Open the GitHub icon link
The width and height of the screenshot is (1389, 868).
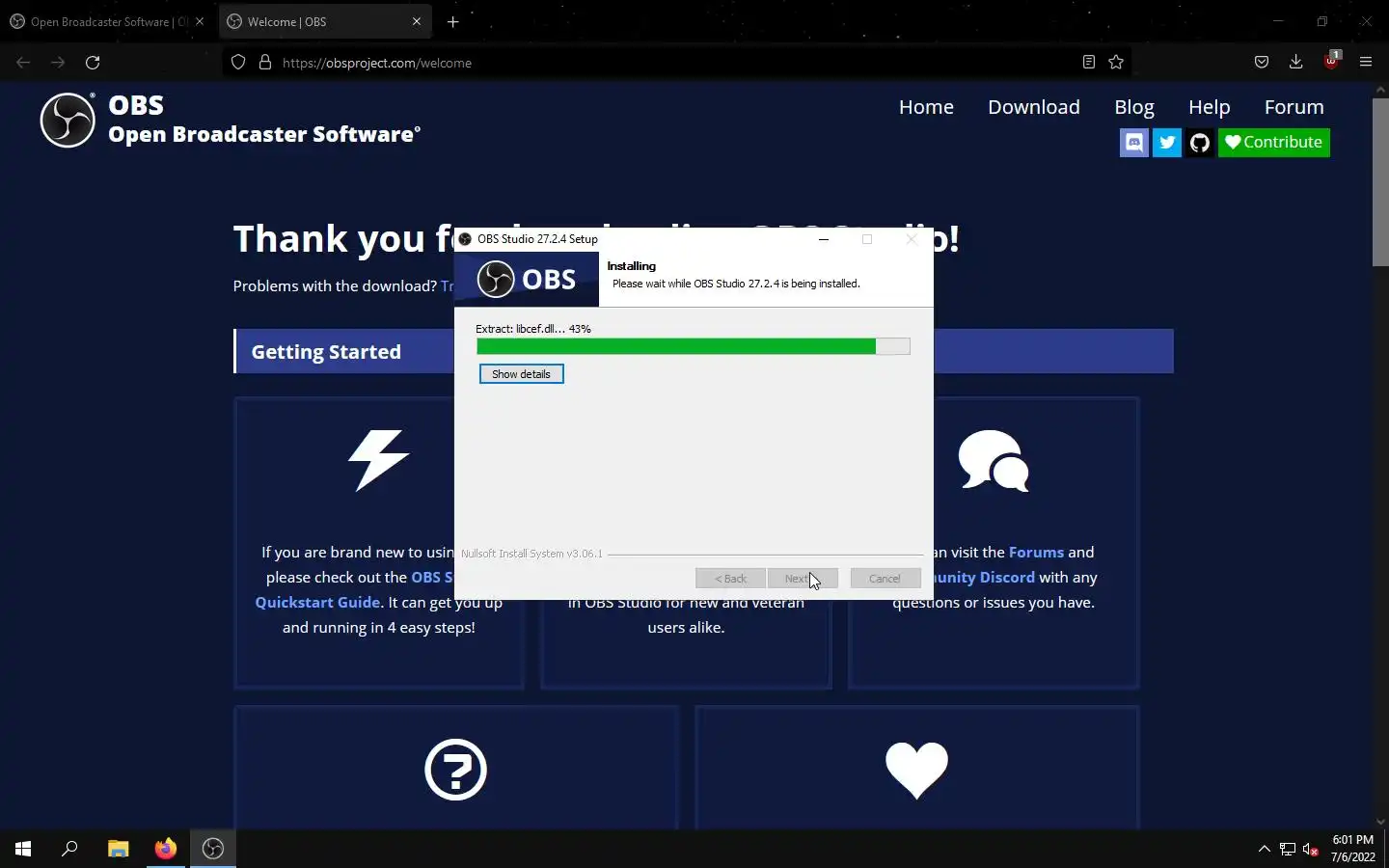click(1200, 143)
